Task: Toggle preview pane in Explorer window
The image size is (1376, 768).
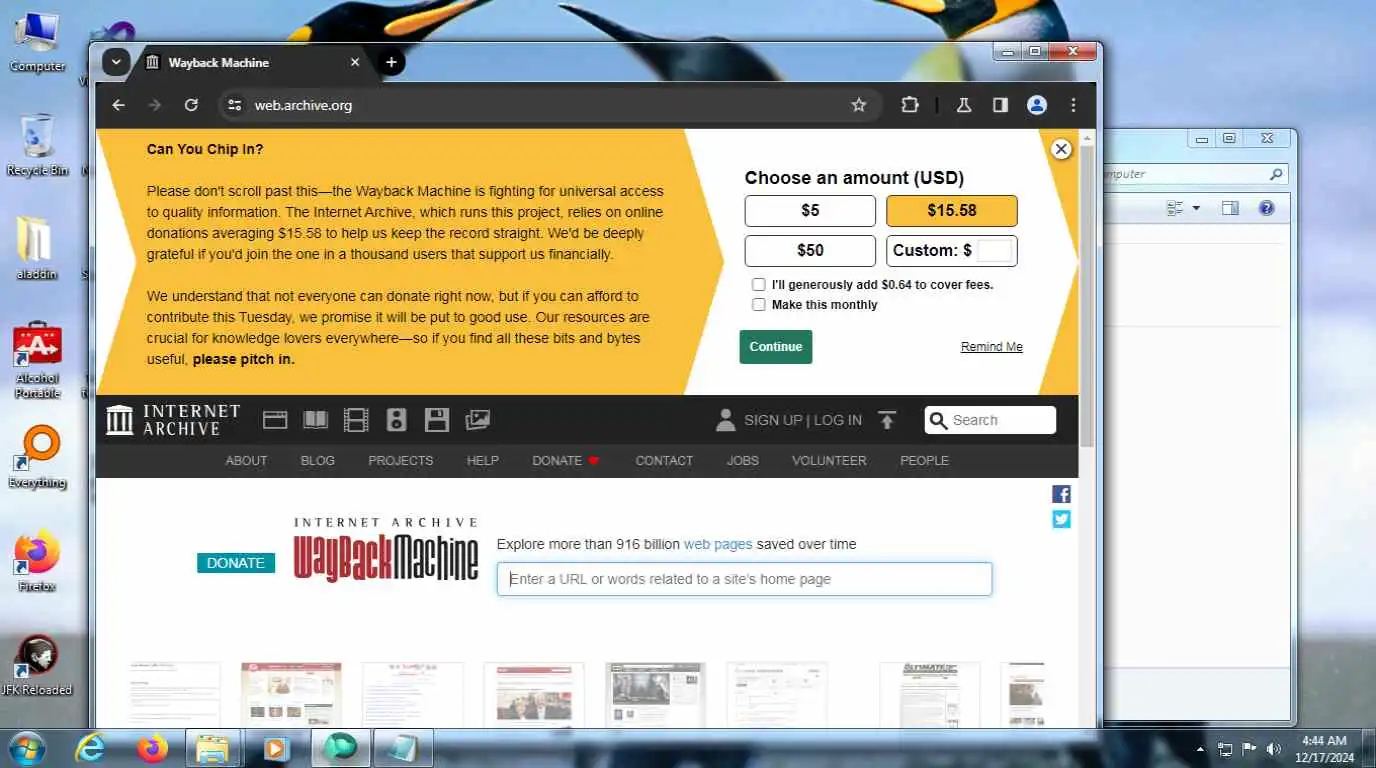Action: click(x=1230, y=209)
